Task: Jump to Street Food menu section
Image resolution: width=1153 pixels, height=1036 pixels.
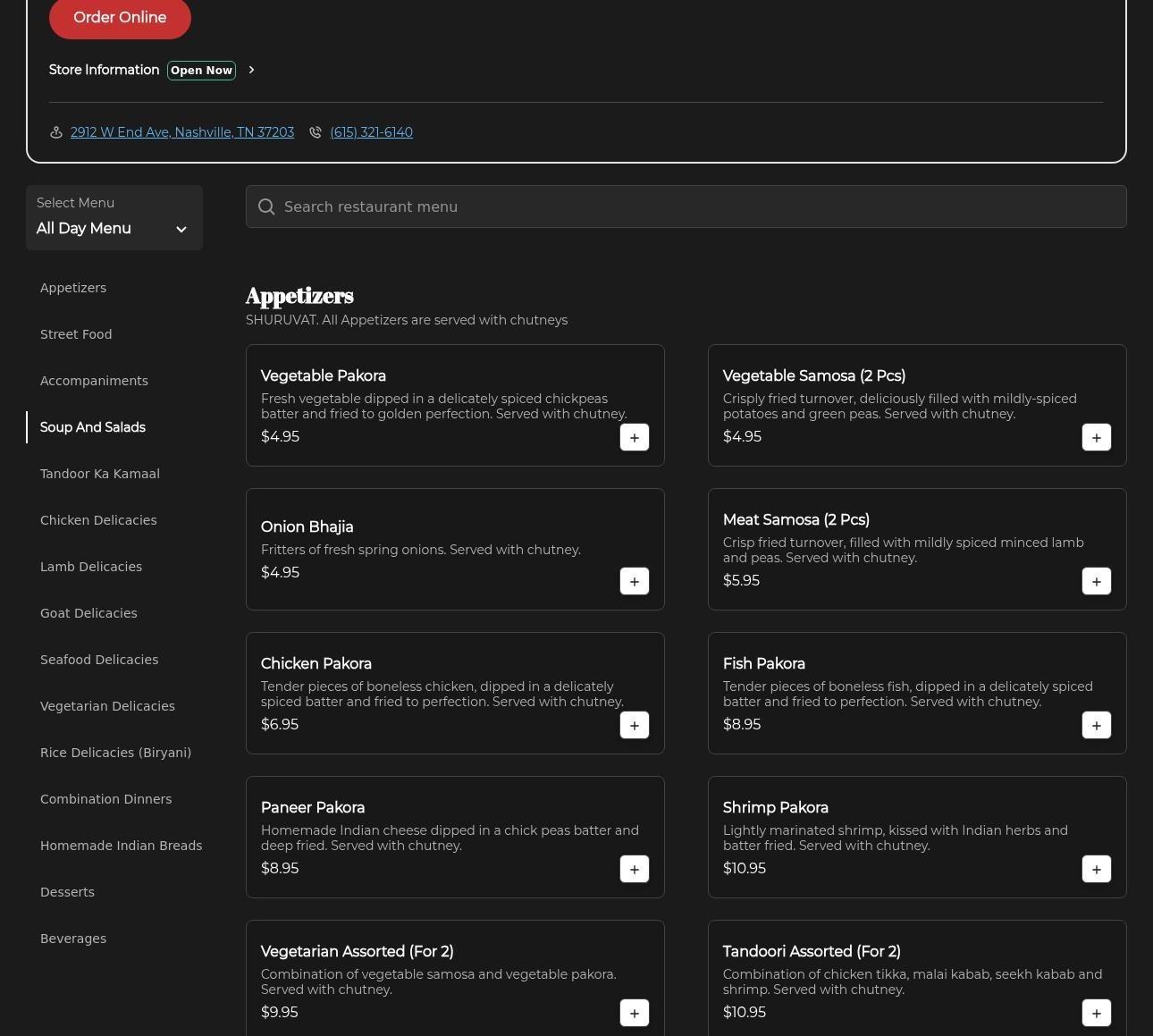Action: click(76, 334)
